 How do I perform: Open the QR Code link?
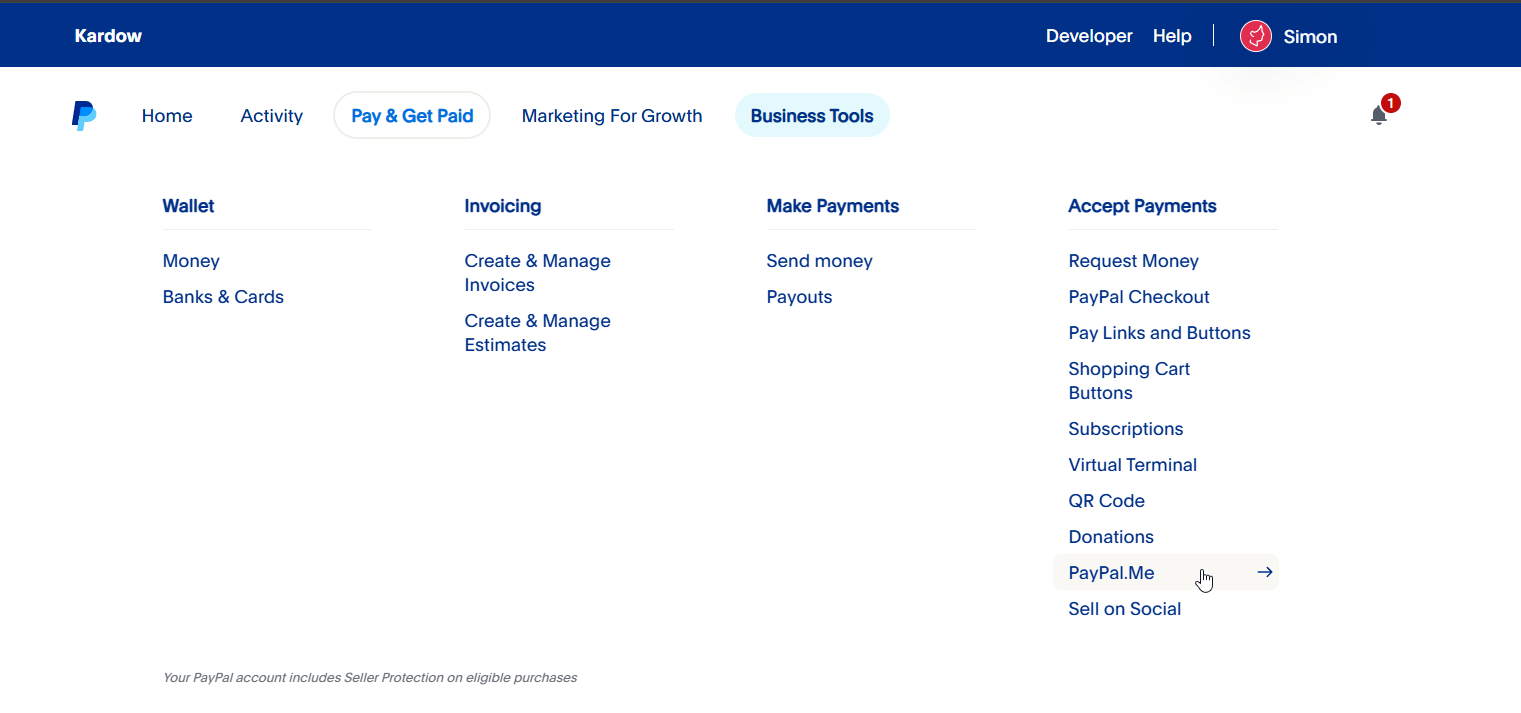point(1106,501)
